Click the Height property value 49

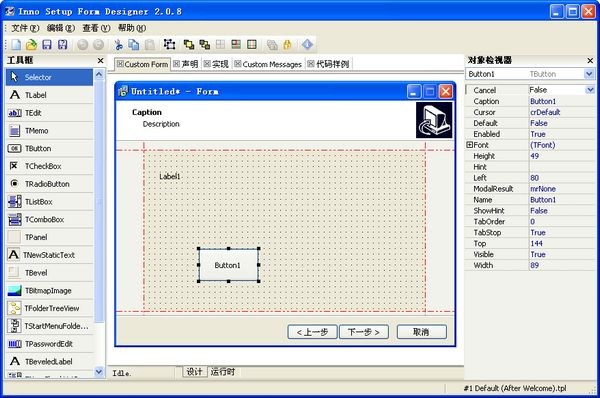click(x=562, y=156)
